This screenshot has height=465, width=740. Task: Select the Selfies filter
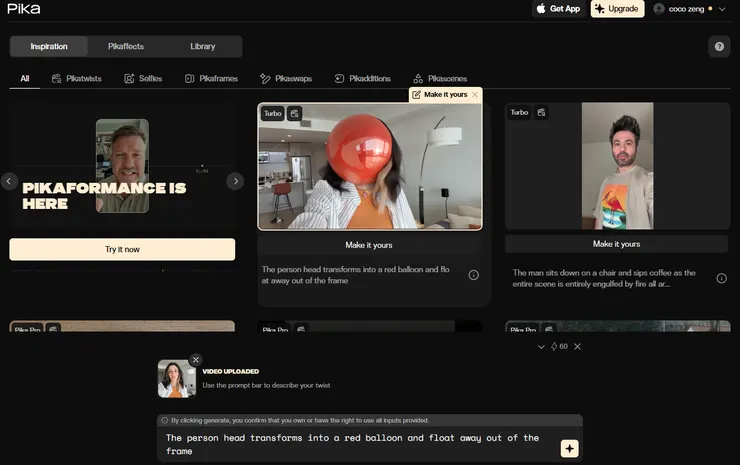[x=143, y=78]
